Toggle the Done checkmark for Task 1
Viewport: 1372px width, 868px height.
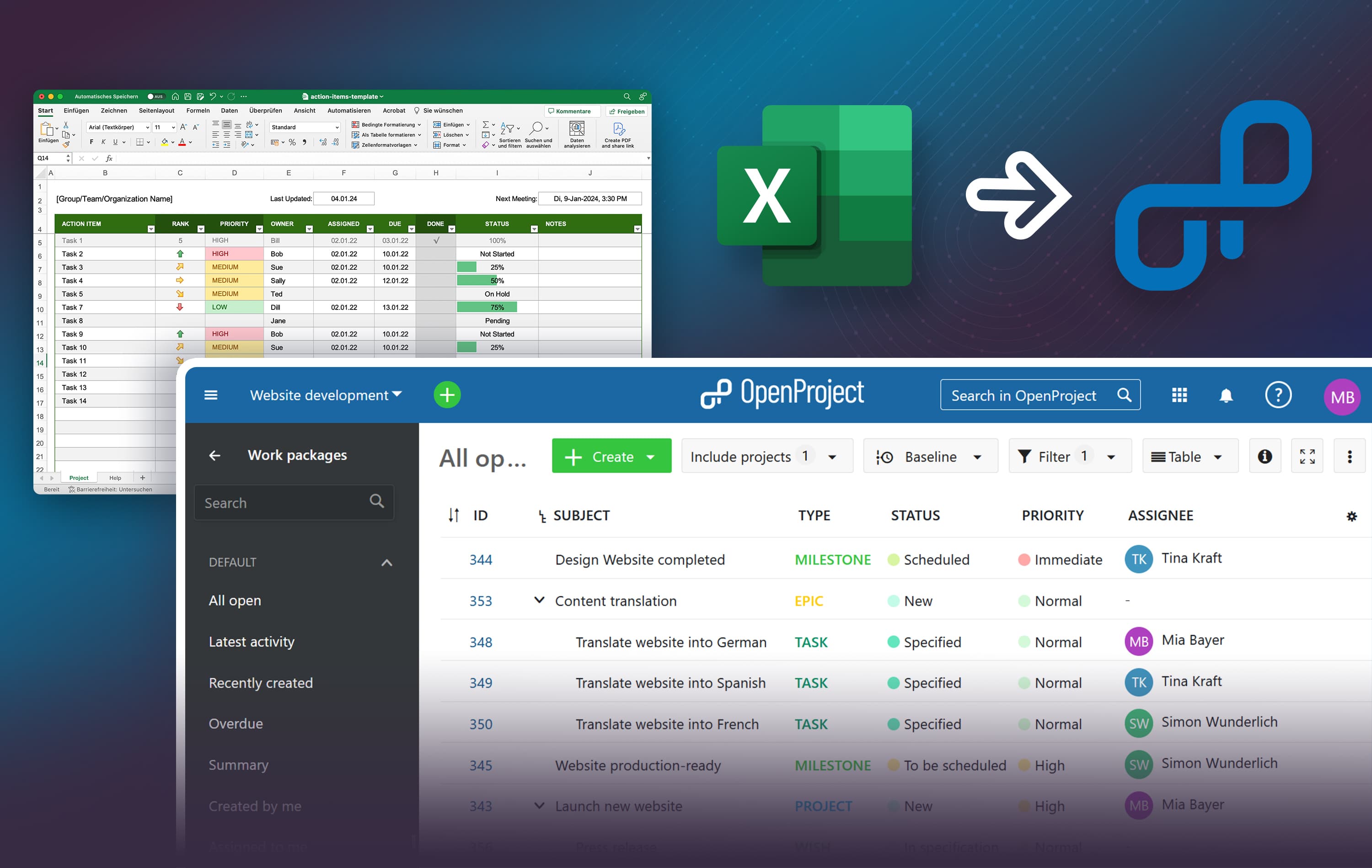436,240
